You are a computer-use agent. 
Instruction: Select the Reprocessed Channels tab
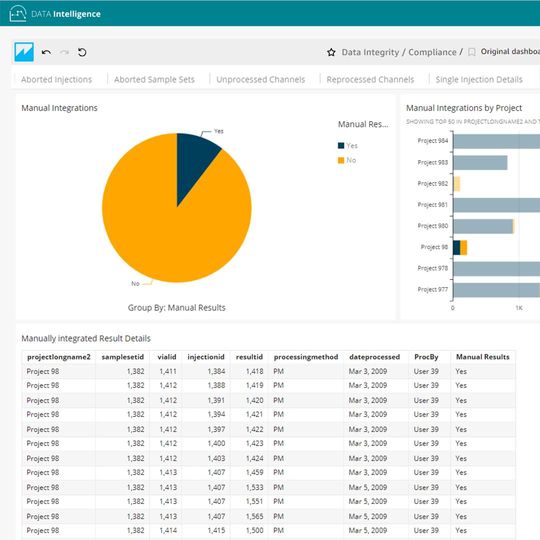tap(370, 80)
